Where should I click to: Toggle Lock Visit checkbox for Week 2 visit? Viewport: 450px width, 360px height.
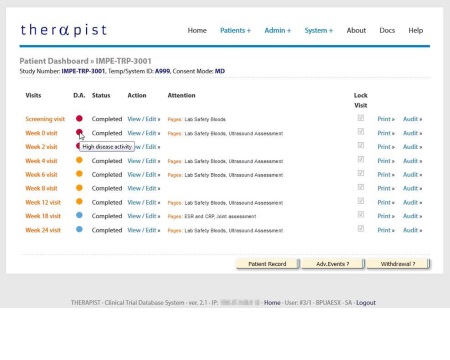361,145
